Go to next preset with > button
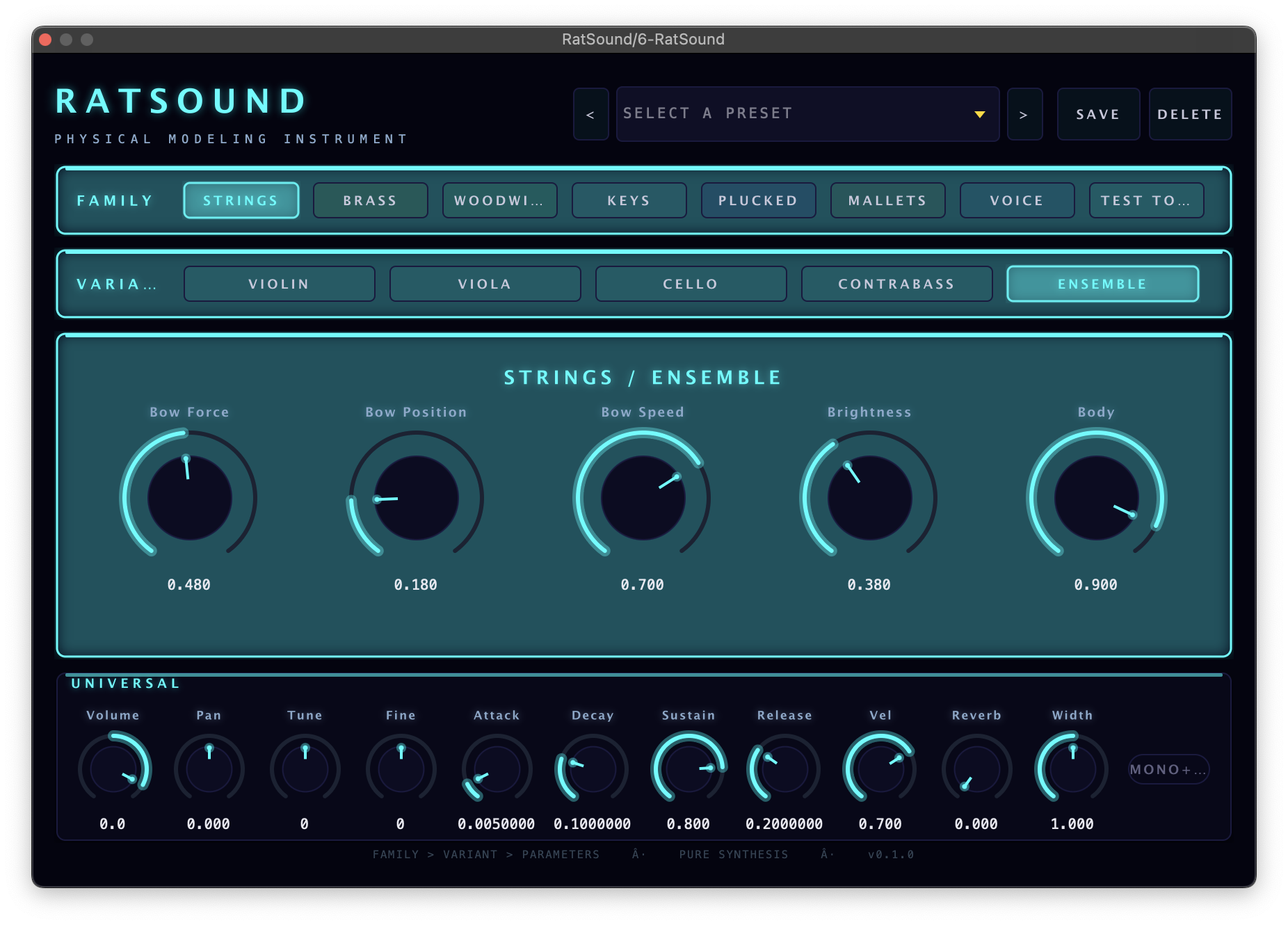Screen dimensions: 1288x925 1024,114
